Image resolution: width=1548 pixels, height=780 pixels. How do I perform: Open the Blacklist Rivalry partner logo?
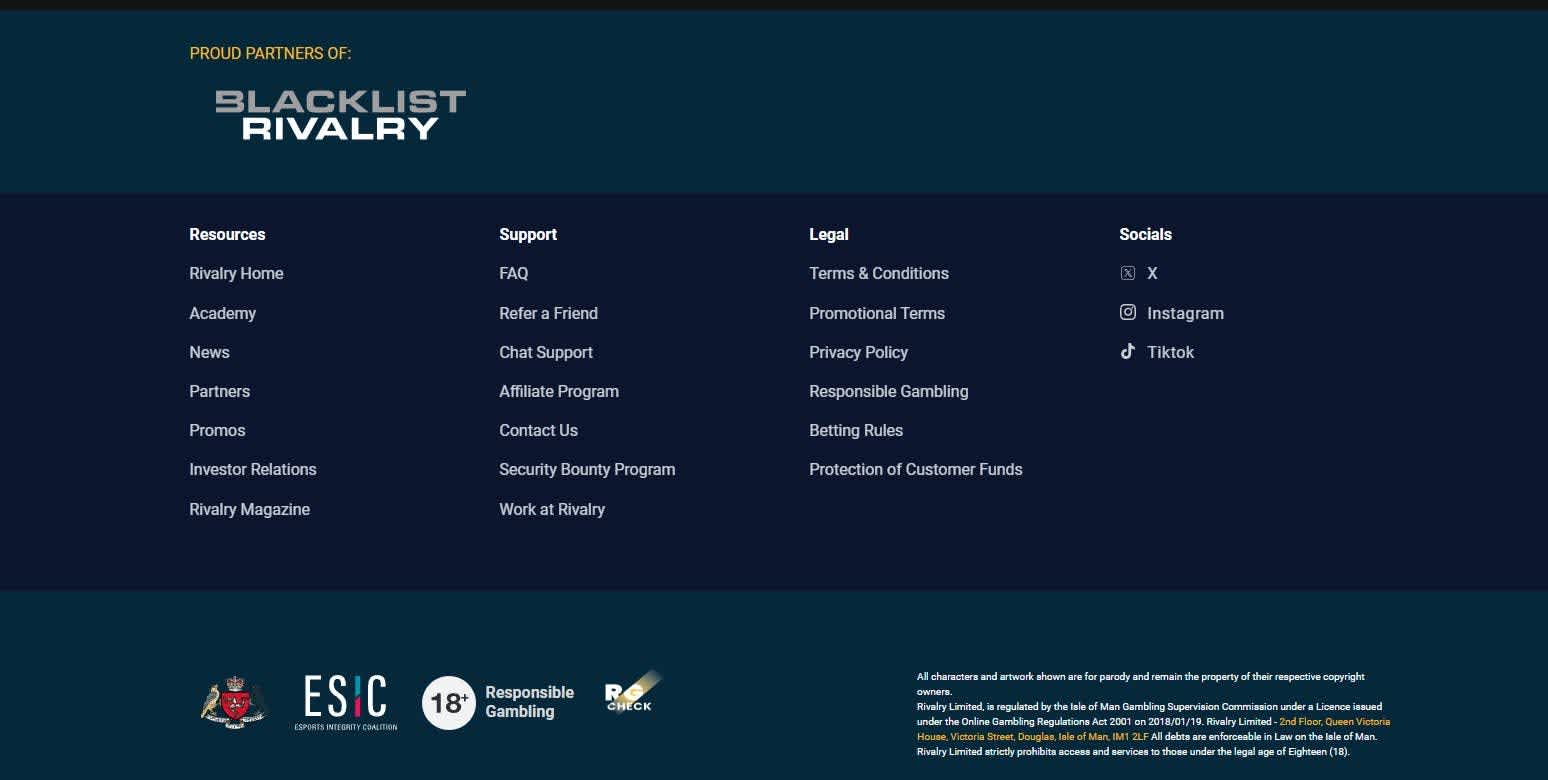coord(341,114)
